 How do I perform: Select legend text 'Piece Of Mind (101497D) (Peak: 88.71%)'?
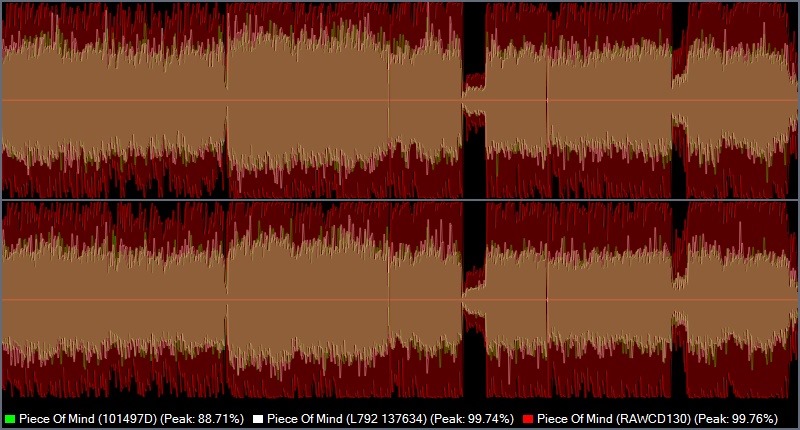point(132,419)
